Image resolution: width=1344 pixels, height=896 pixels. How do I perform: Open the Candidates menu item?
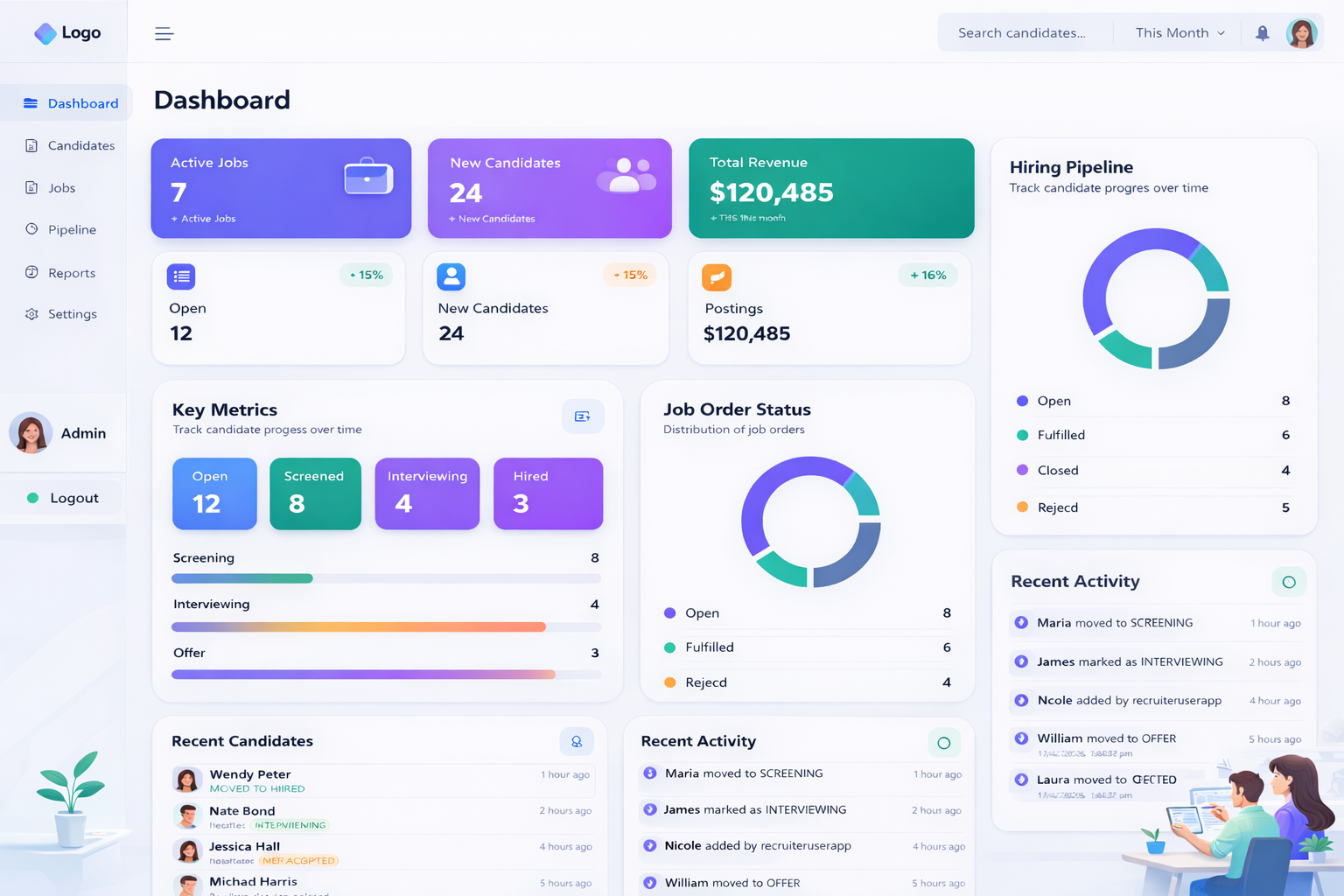coord(80,145)
